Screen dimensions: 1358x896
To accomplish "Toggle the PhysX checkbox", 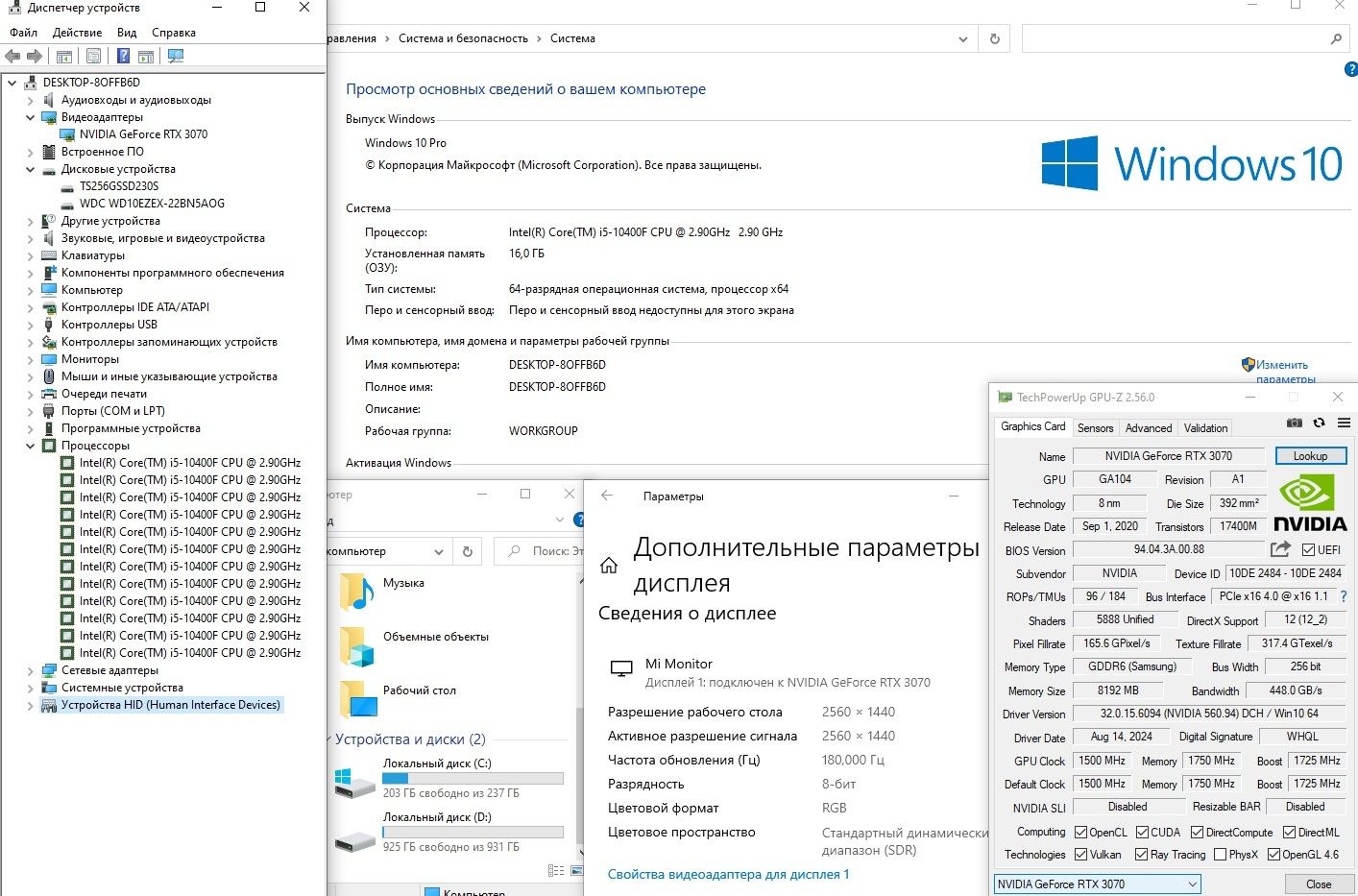I will (x=1220, y=855).
